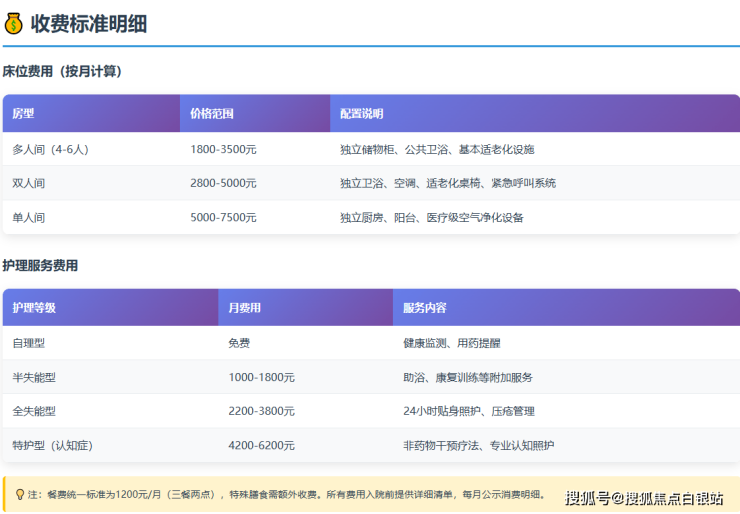Select the 5000-7500元 price cell
Image resolution: width=740 pixels, height=514 pixels.
pyautogui.click(x=223, y=218)
